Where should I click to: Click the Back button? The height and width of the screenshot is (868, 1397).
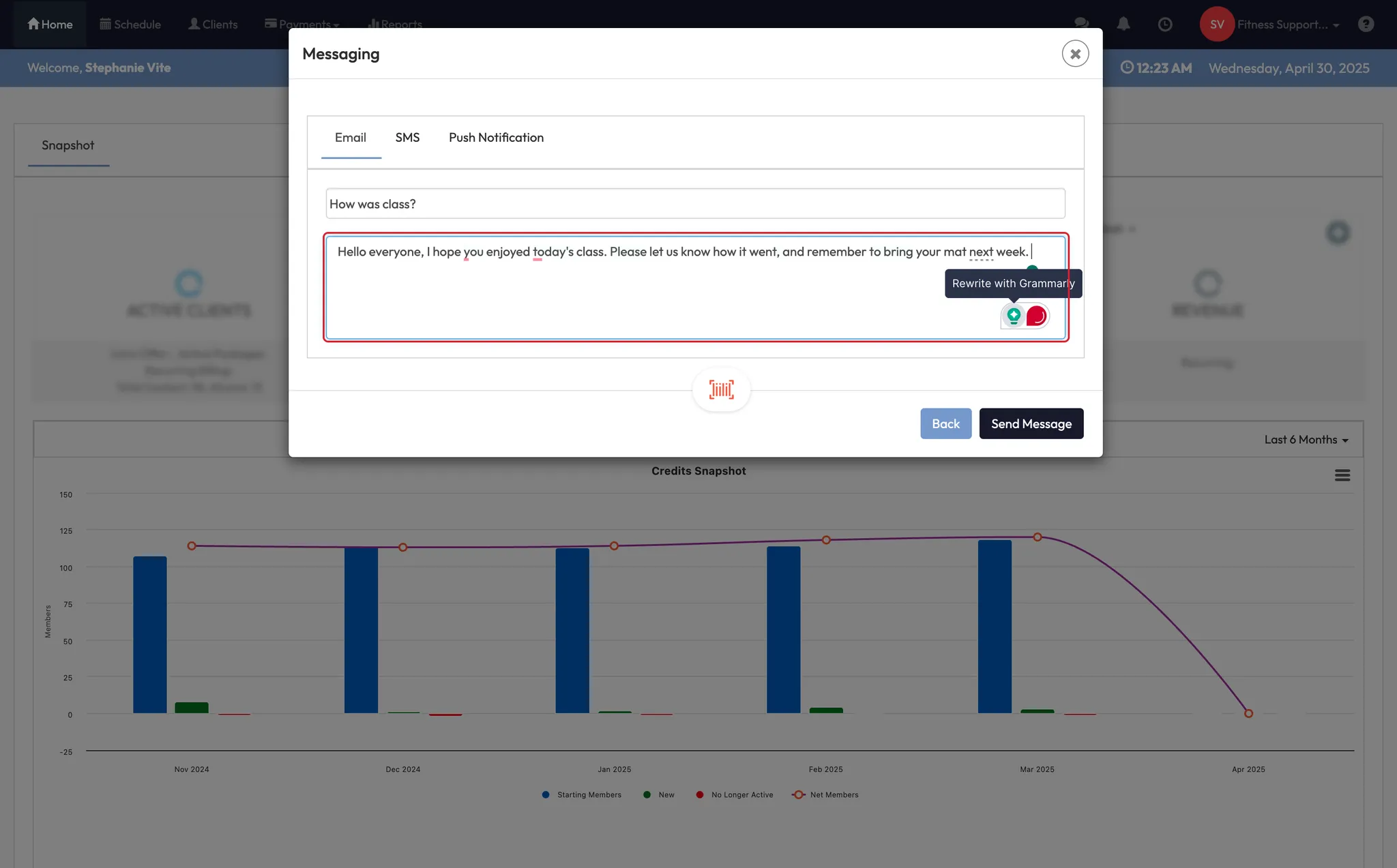click(945, 423)
